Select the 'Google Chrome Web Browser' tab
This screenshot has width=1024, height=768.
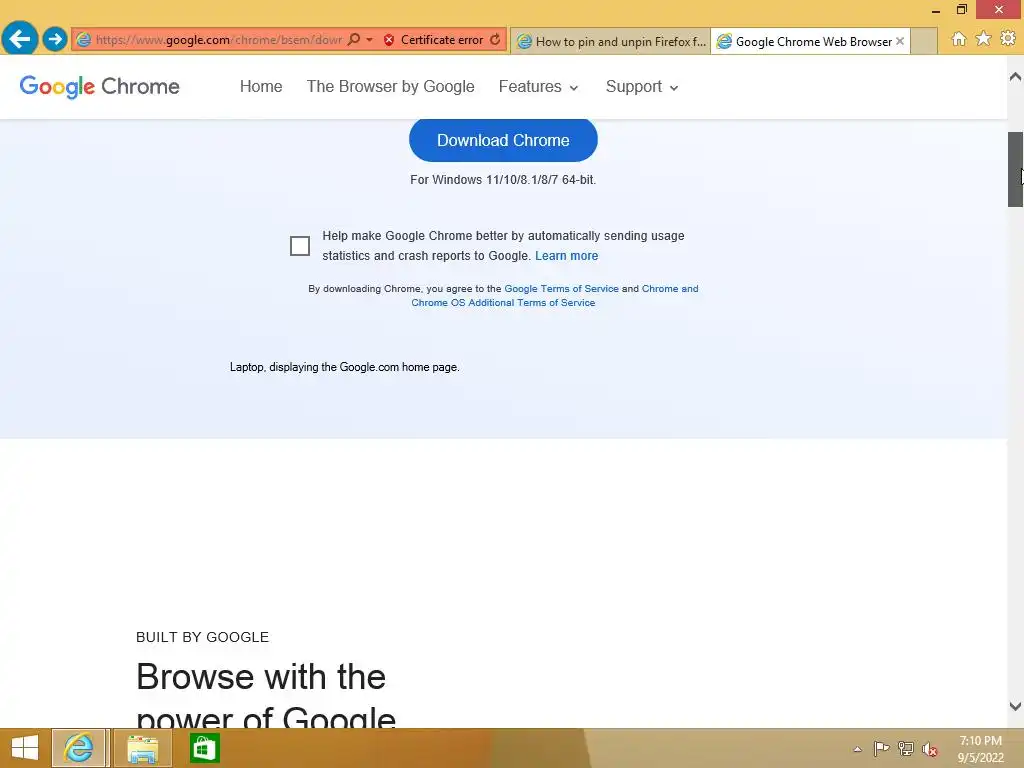coord(805,42)
